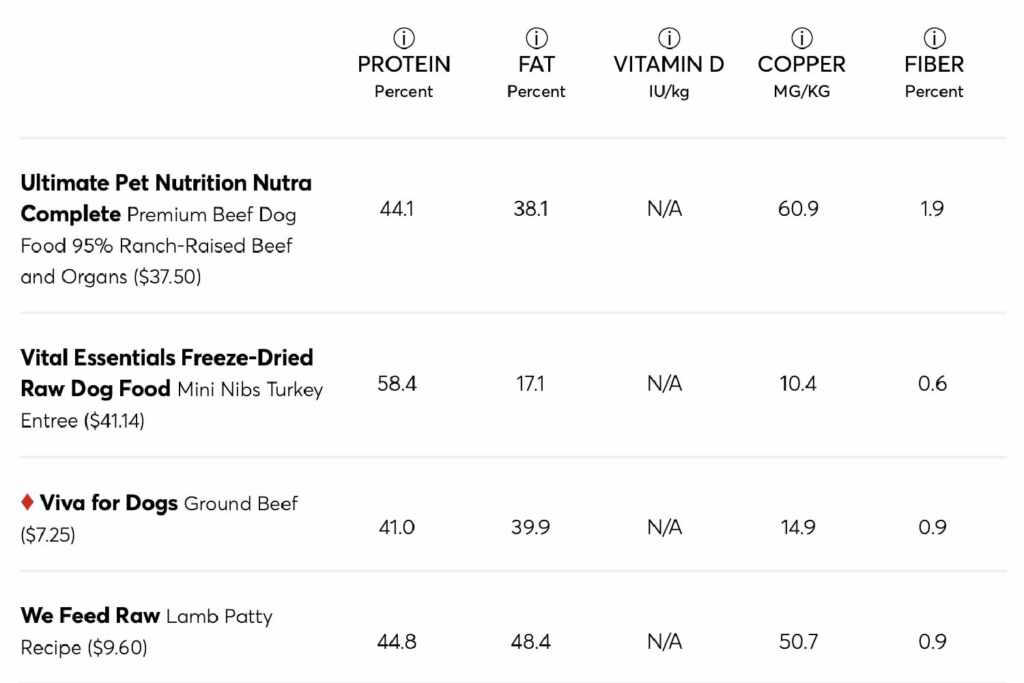
Task: Select the Fat column header
Action: [x=536, y=64]
